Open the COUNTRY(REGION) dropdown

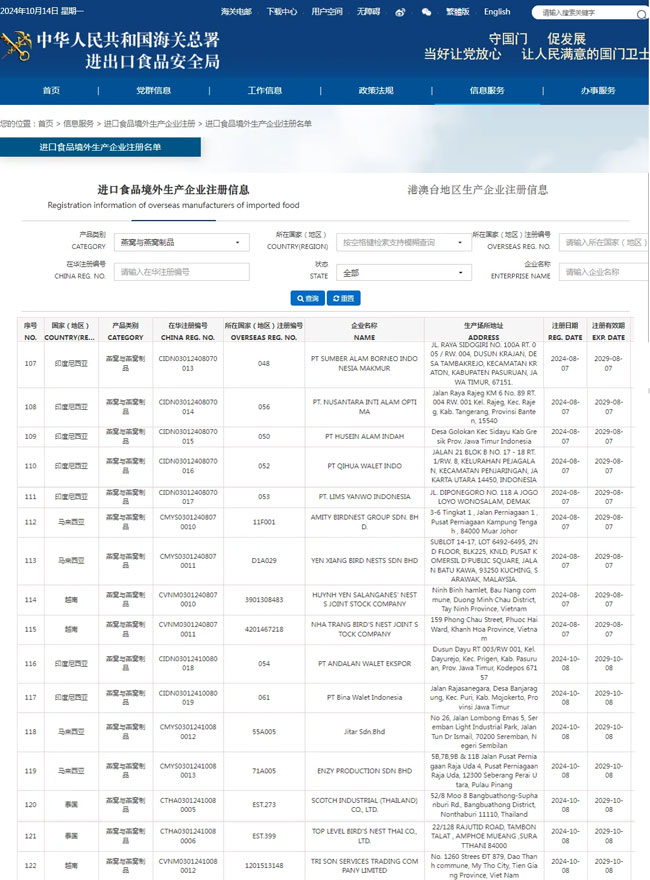pos(403,242)
